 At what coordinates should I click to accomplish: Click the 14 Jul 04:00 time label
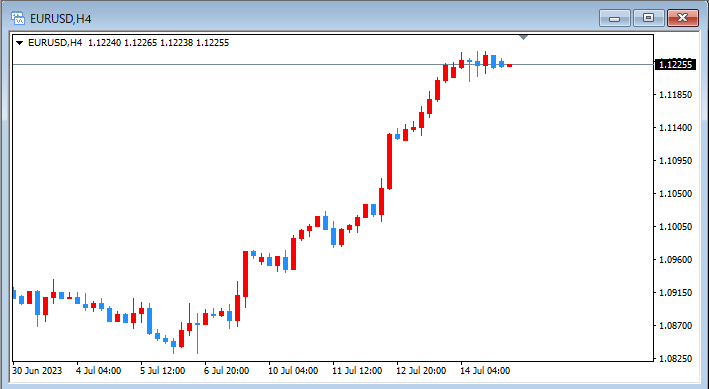click(x=486, y=371)
